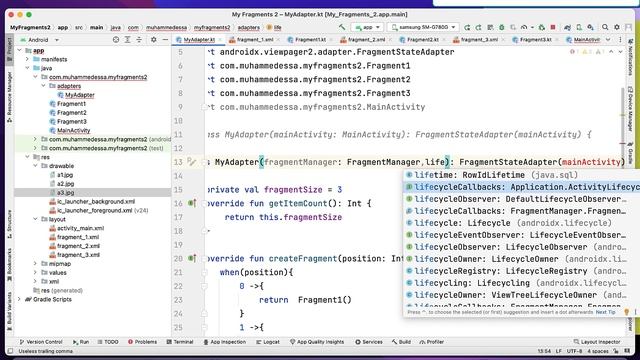The width and height of the screenshot is (640, 360).
Task: Toggle tool window bars icon in status bar
Action: [10, 351]
